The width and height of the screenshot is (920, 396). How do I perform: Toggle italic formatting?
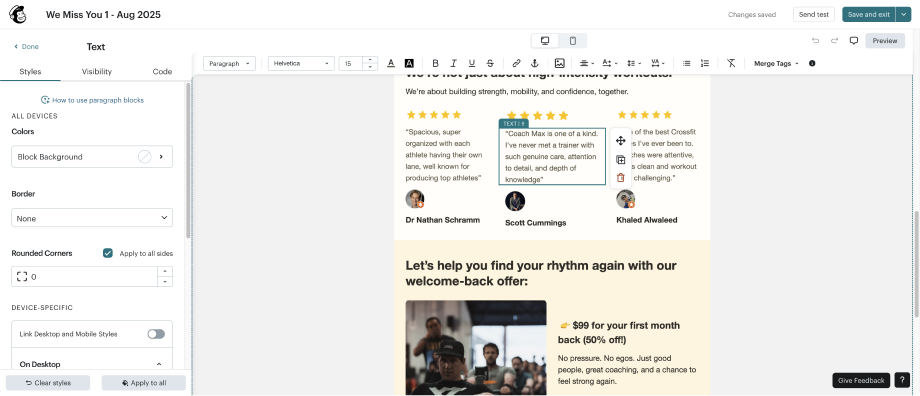tap(454, 63)
